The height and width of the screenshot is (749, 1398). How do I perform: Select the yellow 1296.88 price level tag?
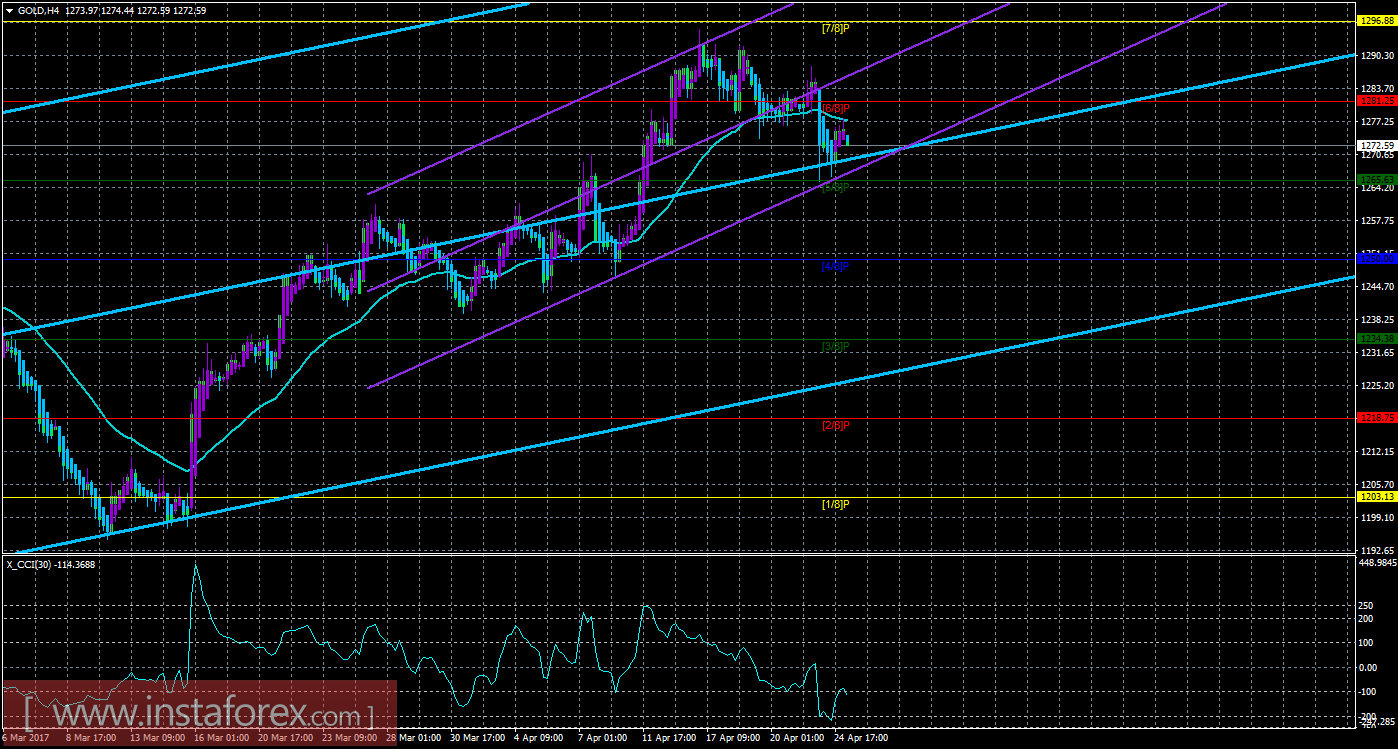coord(1376,21)
